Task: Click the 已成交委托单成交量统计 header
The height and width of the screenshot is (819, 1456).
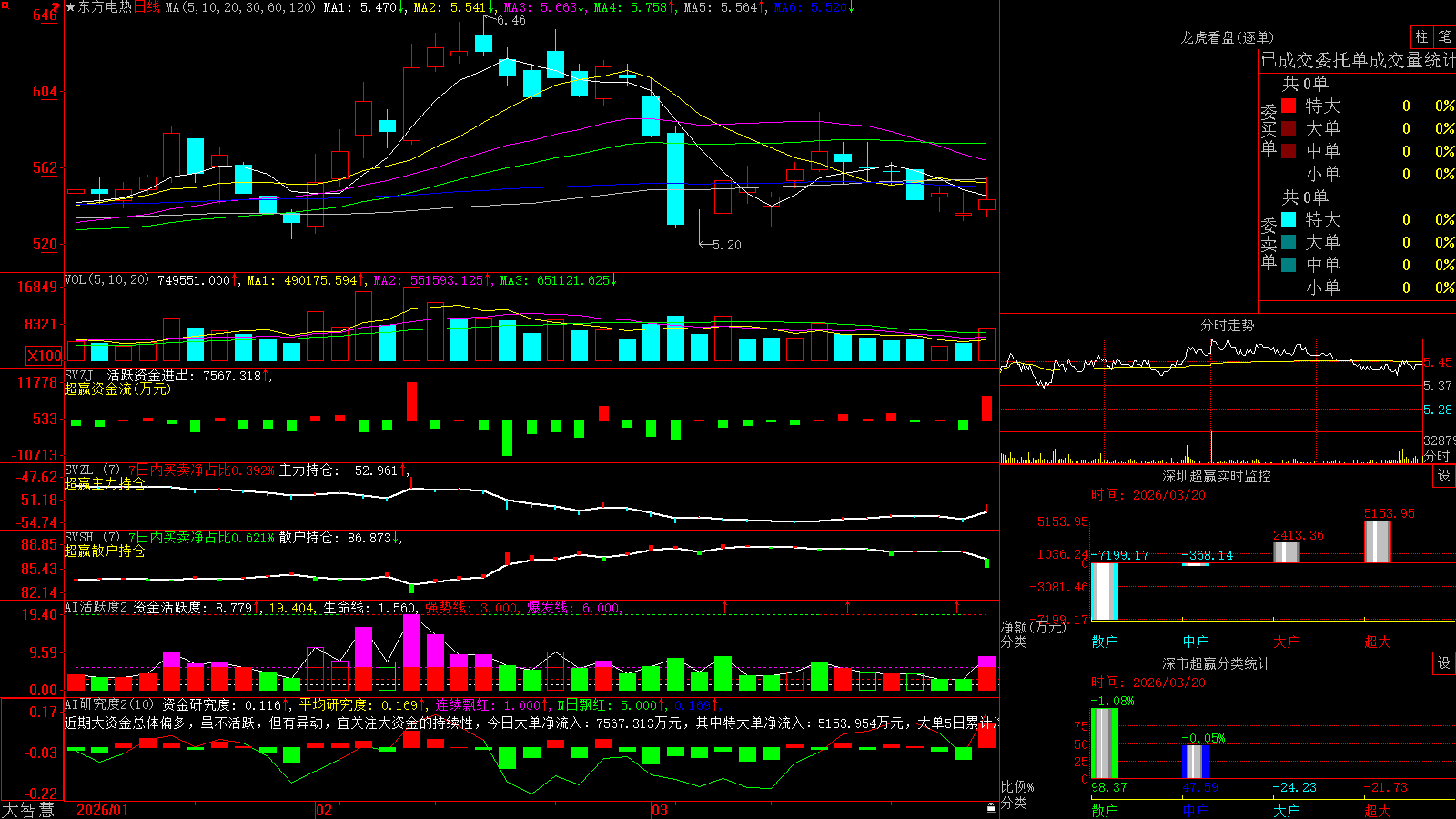Action: [x=1358, y=61]
